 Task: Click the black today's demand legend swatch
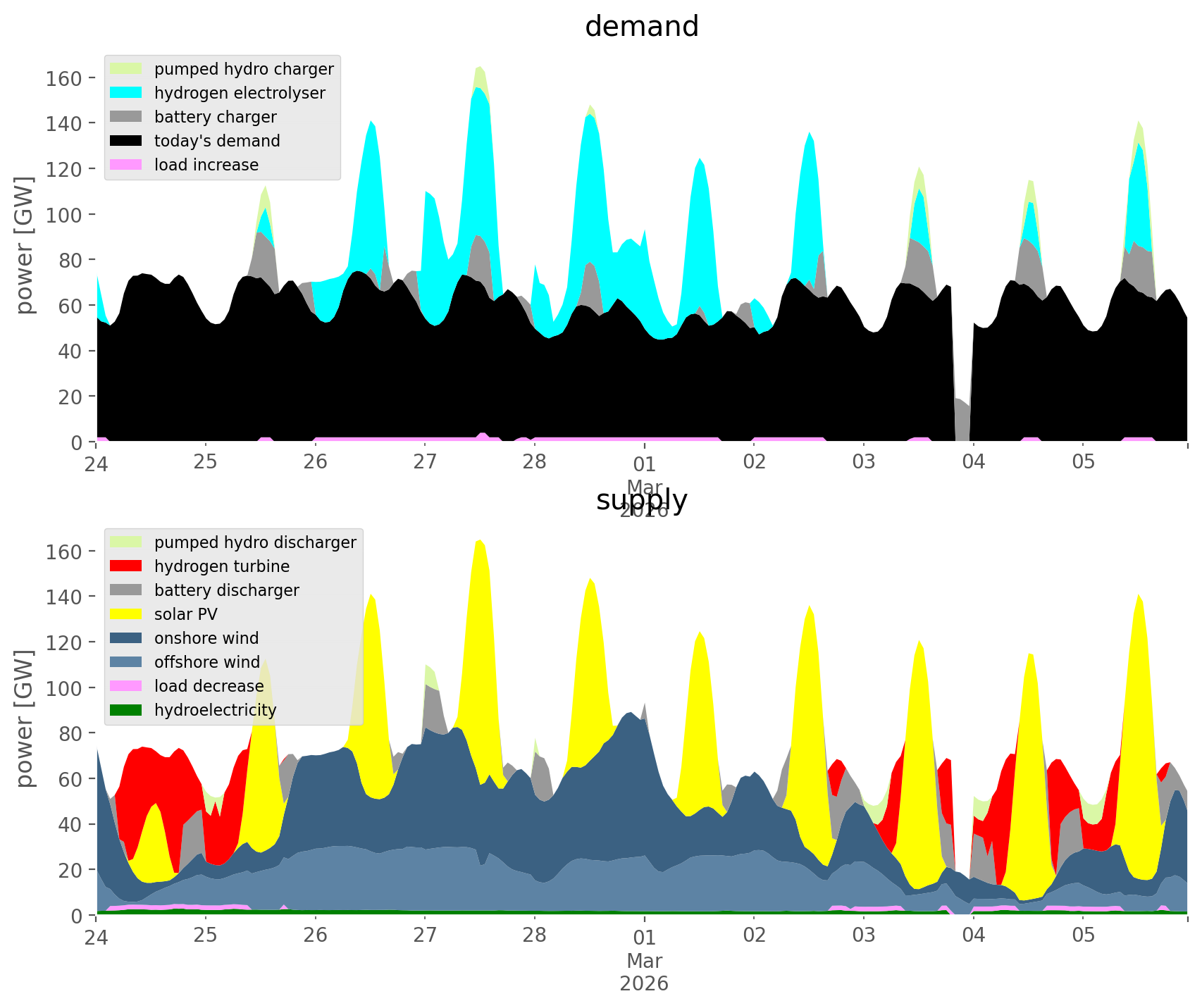[126, 141]
